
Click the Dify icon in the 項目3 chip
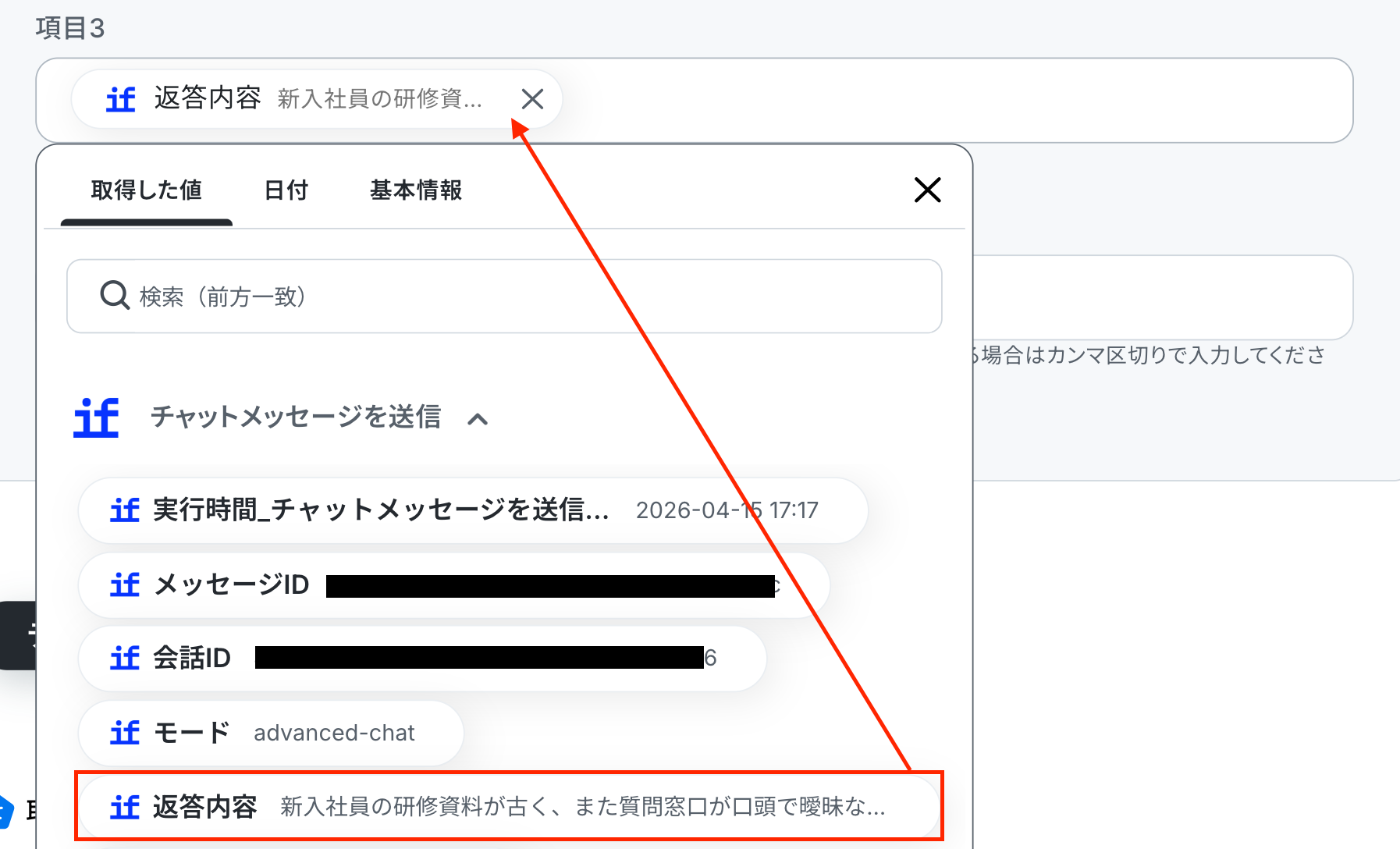pyautogui.click(x=121, y=99)
